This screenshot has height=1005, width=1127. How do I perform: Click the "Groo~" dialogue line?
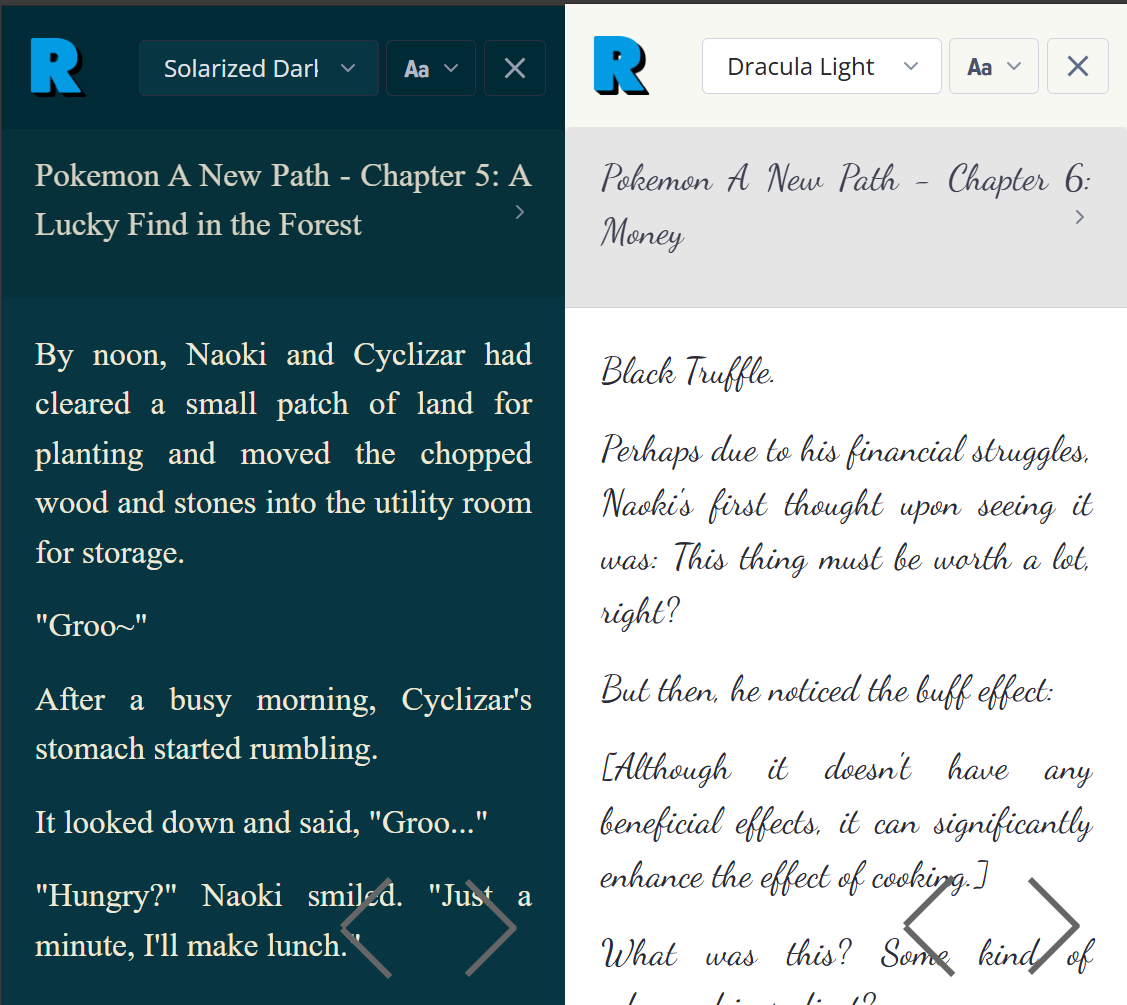91,626
